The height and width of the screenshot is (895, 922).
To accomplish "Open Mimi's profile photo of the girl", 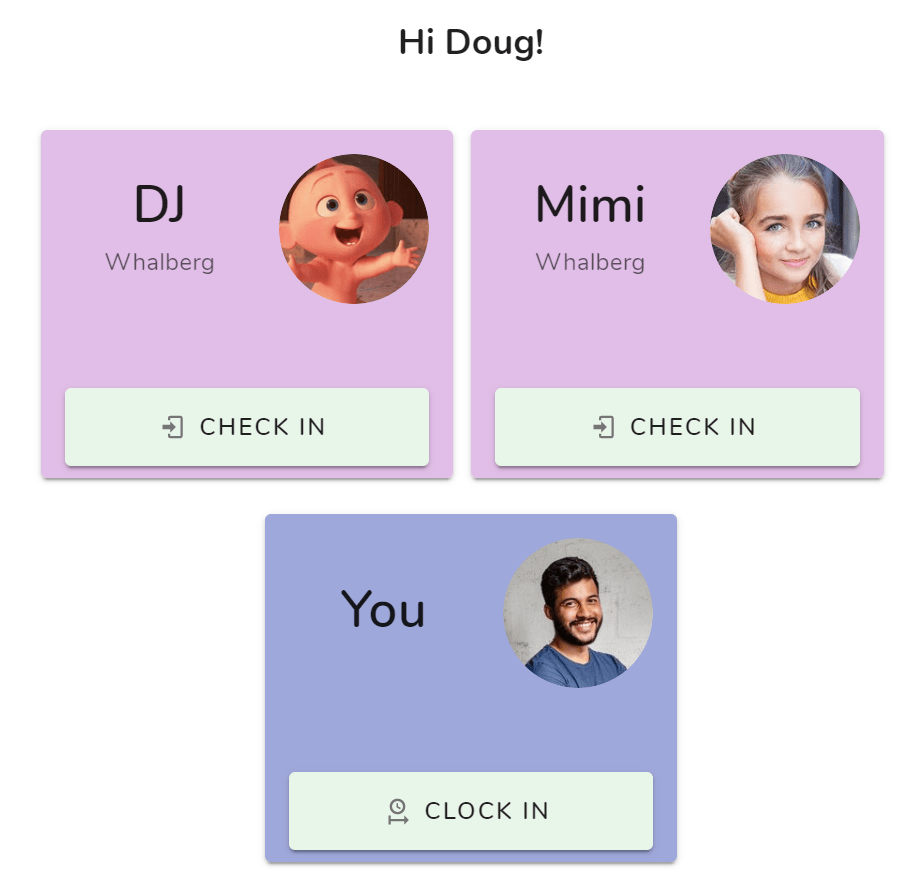I will coord(785,229).
